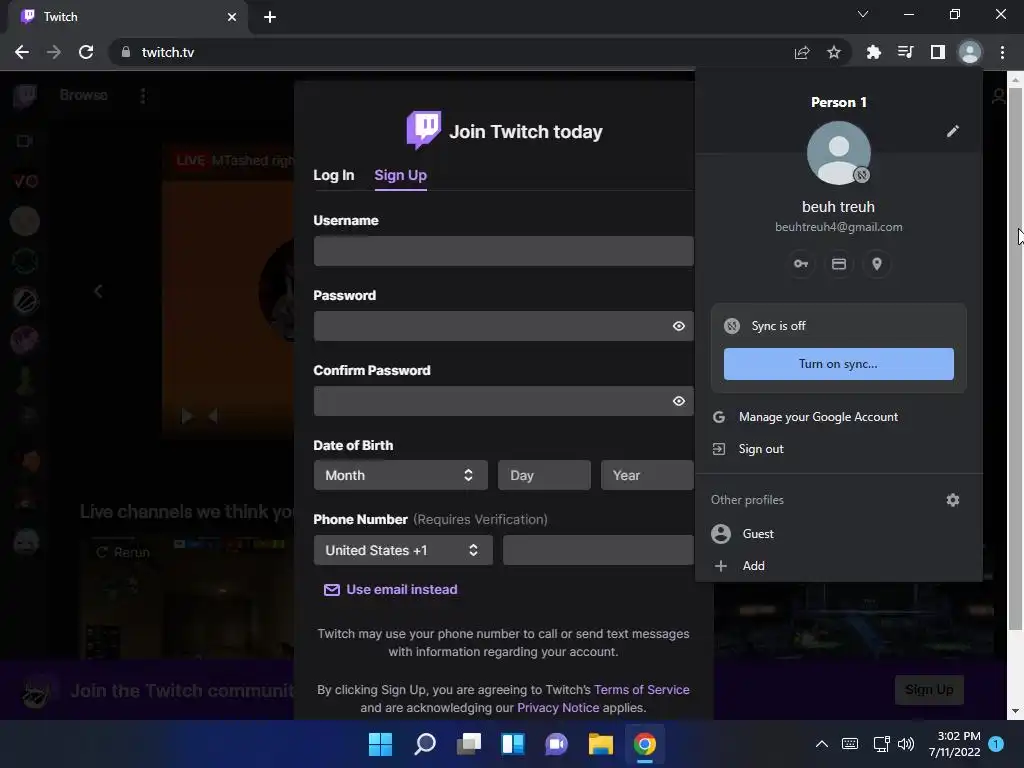Click the Chrome profile avatar button
Viewport: 1024px width, 768px height.
970,52
